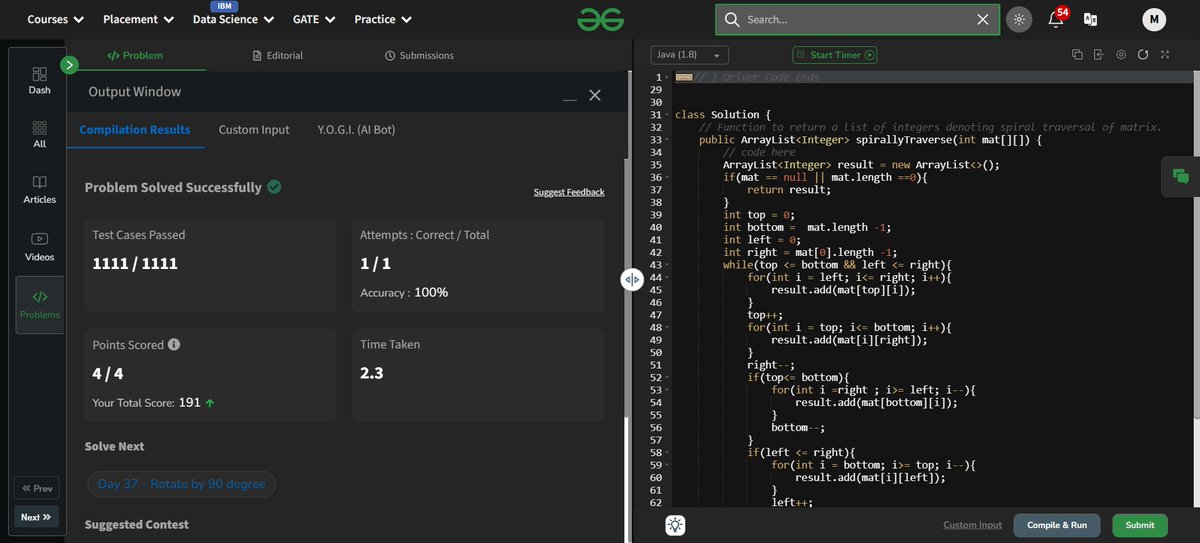
Task: Enter fullscreen editor mode
Action: tap(1165, 55)
